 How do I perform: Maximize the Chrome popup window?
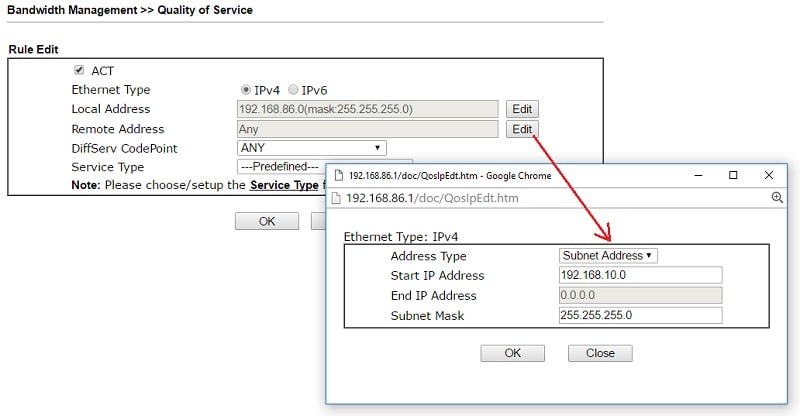point(733,175)
